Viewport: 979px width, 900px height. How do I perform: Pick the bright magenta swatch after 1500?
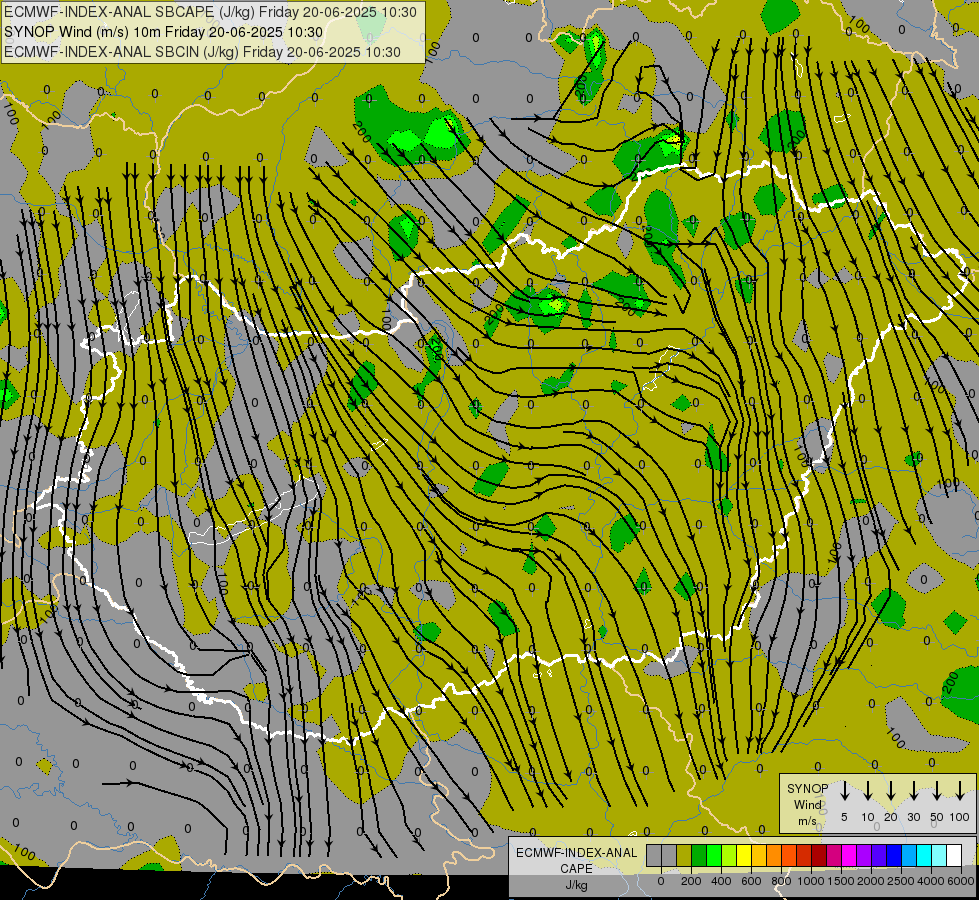tap(850, 855)
